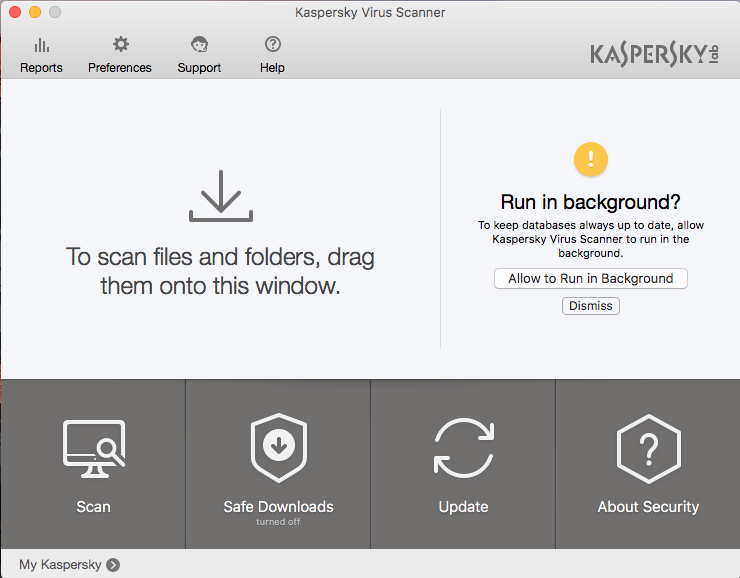Start a scan via Scan label
Screen dimensions: 740x578
point(93,507)
